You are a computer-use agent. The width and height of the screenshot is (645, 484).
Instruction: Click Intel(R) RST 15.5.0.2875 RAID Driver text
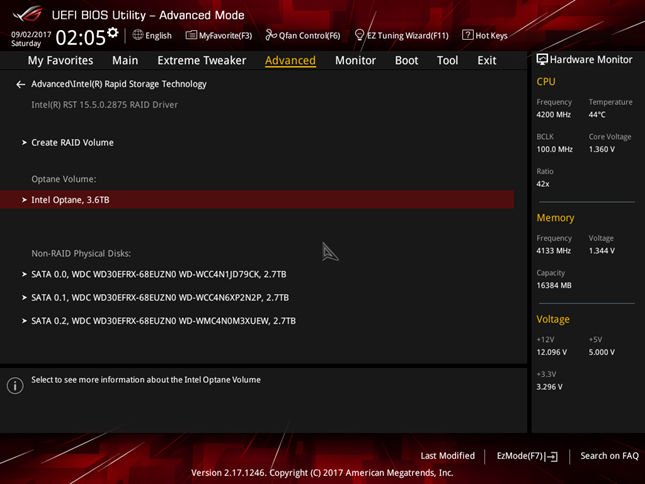[x=104, y=104]
